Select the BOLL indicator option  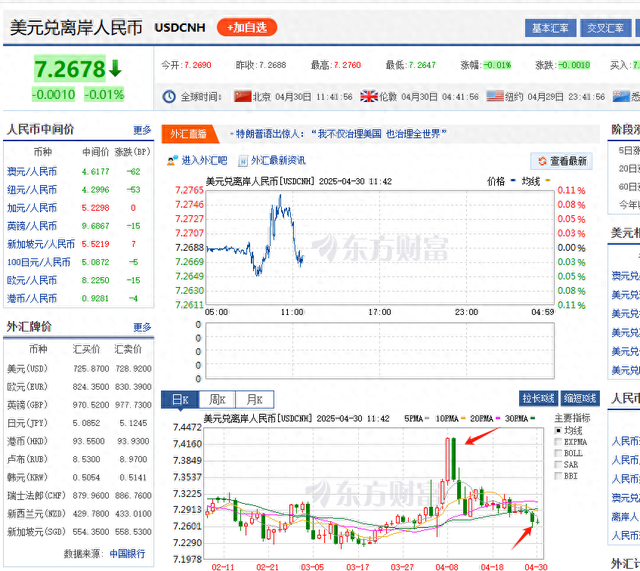(x=558, y=453)
